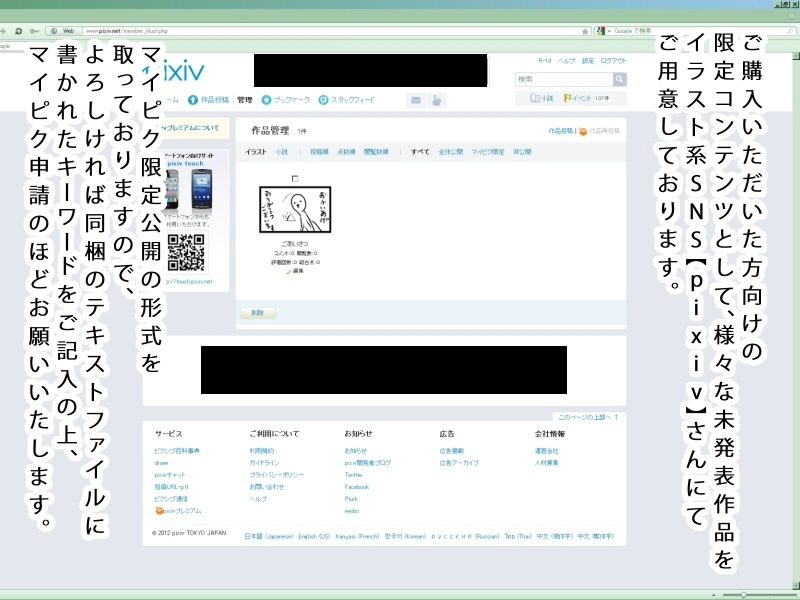The width and height of the screenshot is (800, 600).
Task: Click the bookmark star in address bar
Action: [x=585, y=31]
